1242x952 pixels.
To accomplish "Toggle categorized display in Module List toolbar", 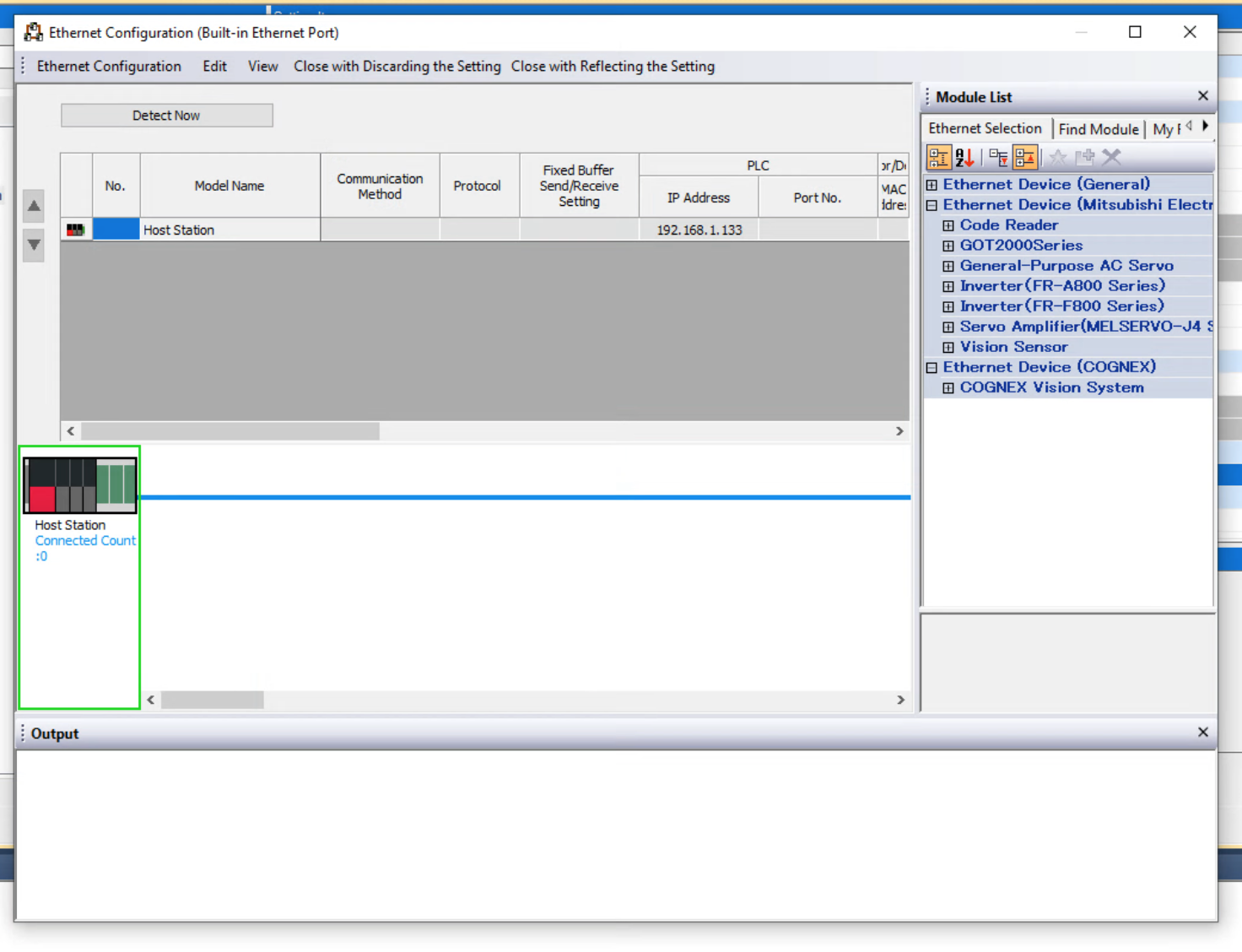I will tap(938, 157).
